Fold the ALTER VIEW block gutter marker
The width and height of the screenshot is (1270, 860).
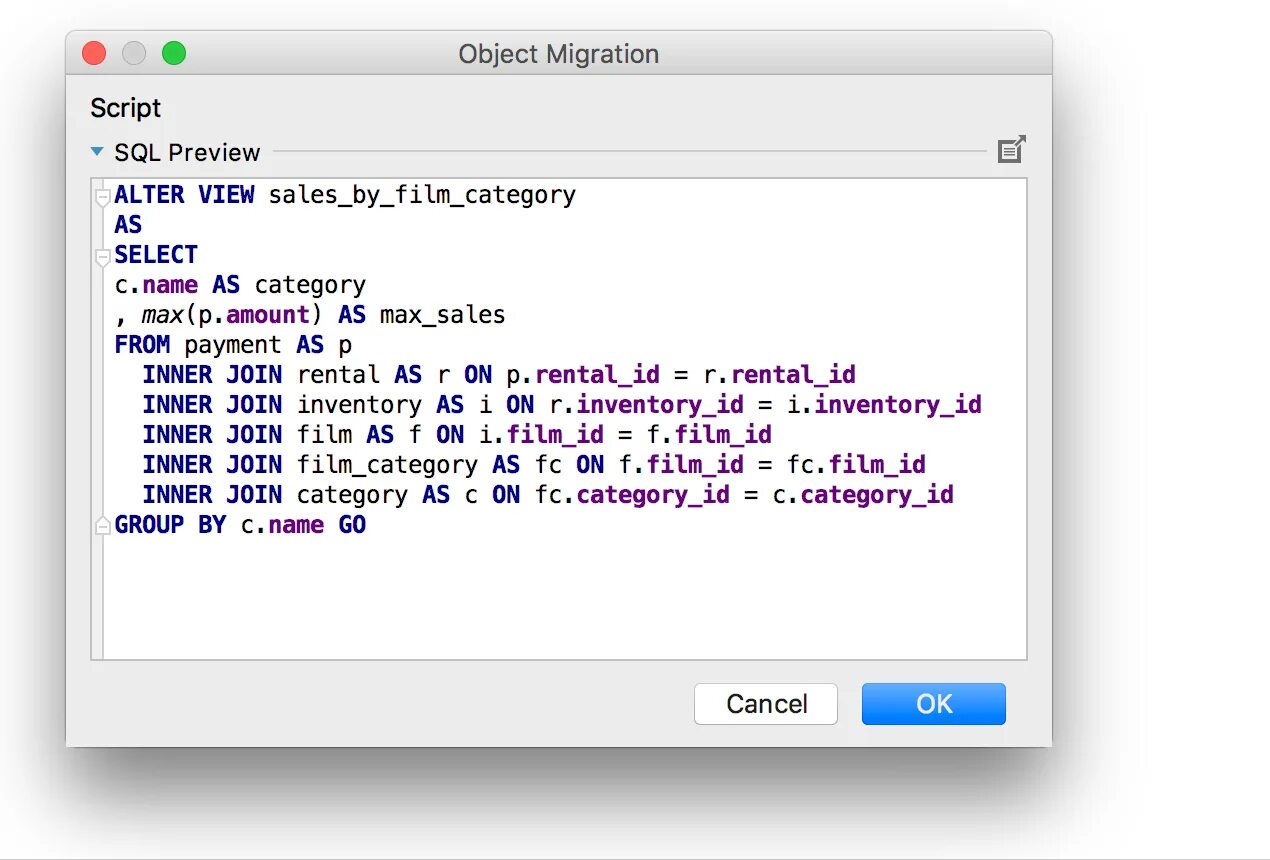101,196
